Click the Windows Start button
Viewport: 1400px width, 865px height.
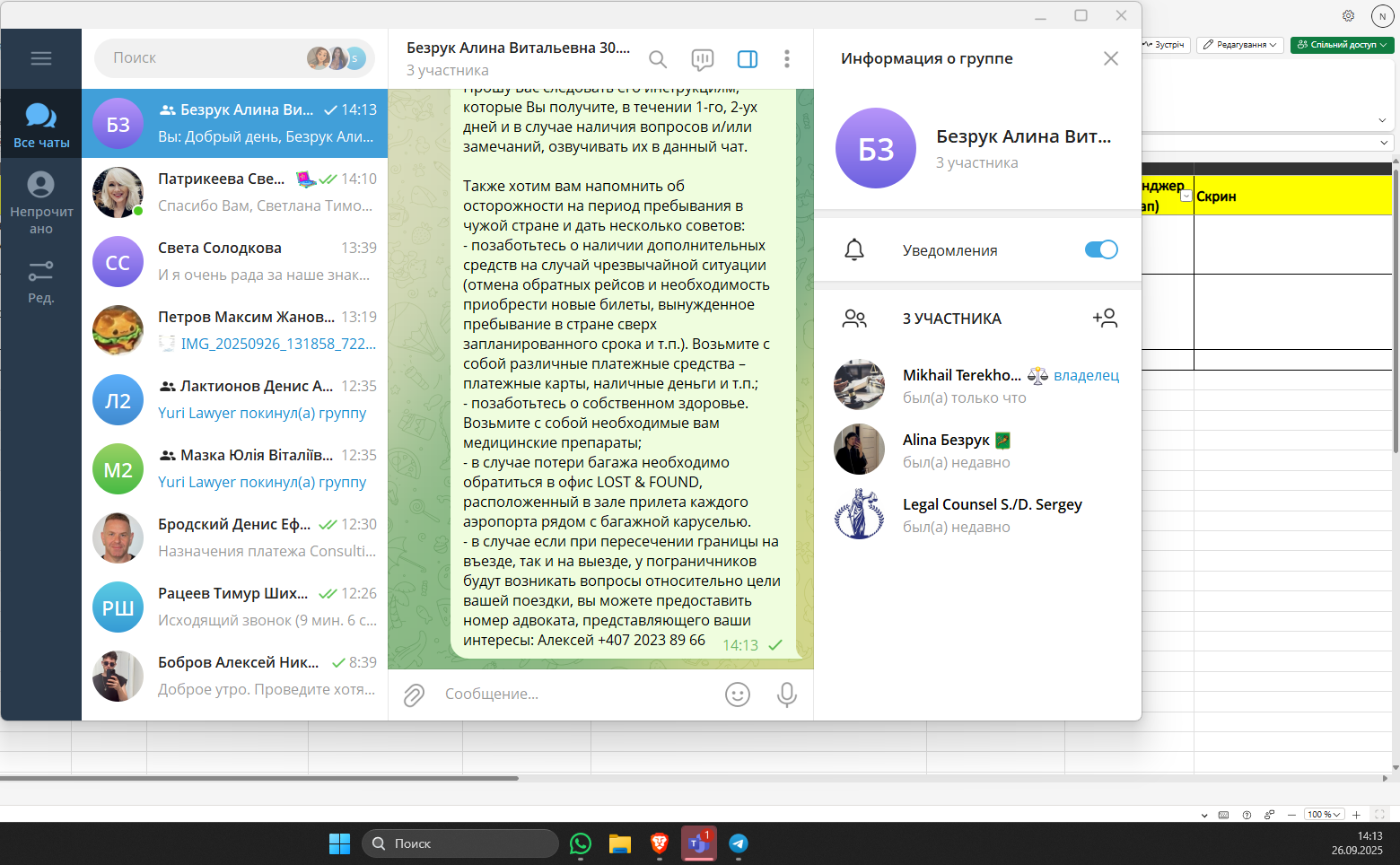click(x=339, y=843)
